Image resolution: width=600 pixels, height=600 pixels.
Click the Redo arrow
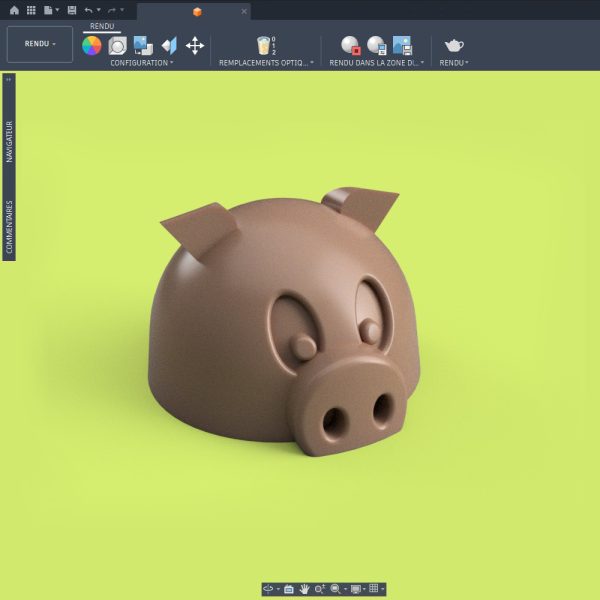click(112, 10)
